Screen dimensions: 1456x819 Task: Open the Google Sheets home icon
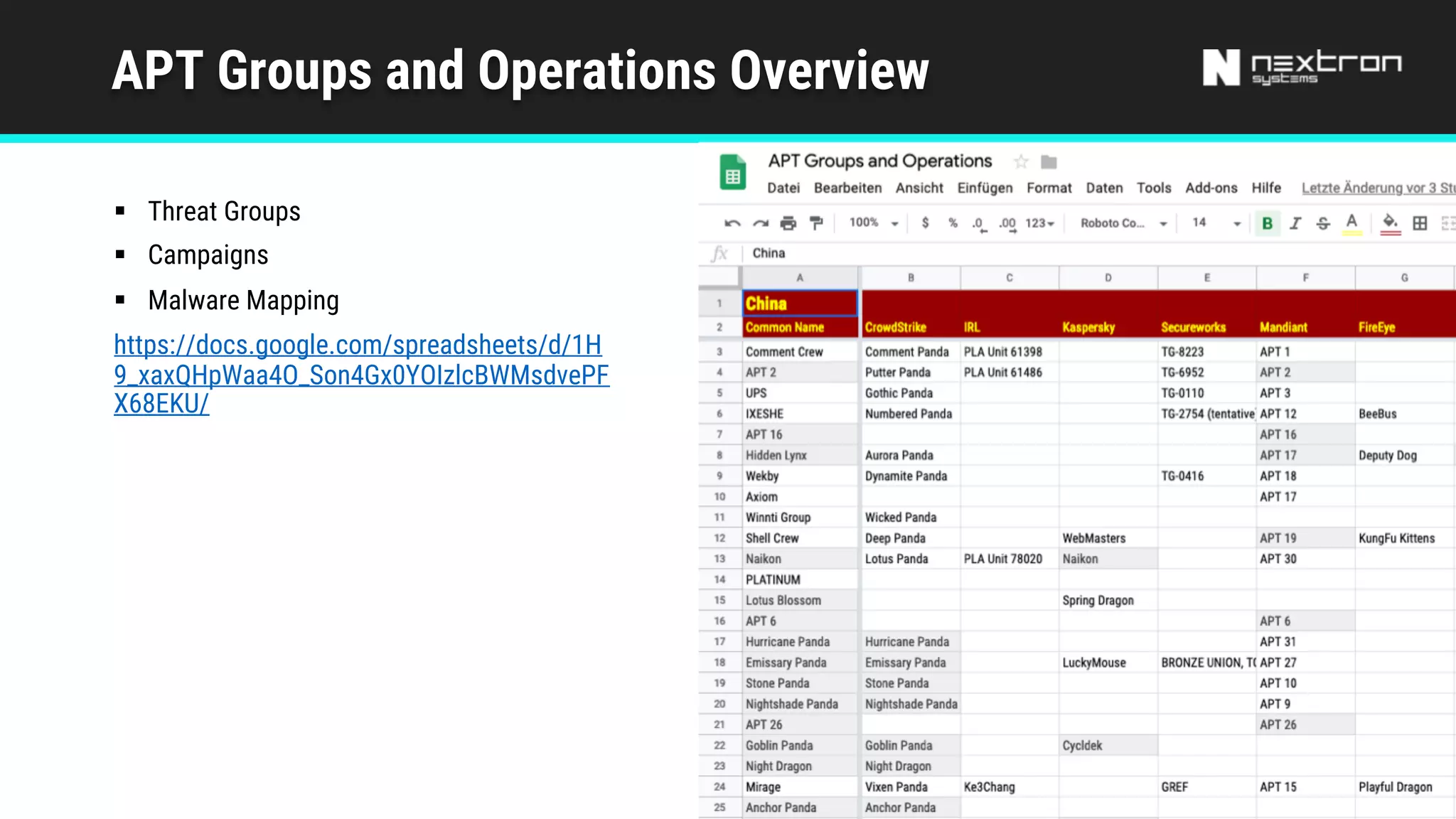[732, 173]
